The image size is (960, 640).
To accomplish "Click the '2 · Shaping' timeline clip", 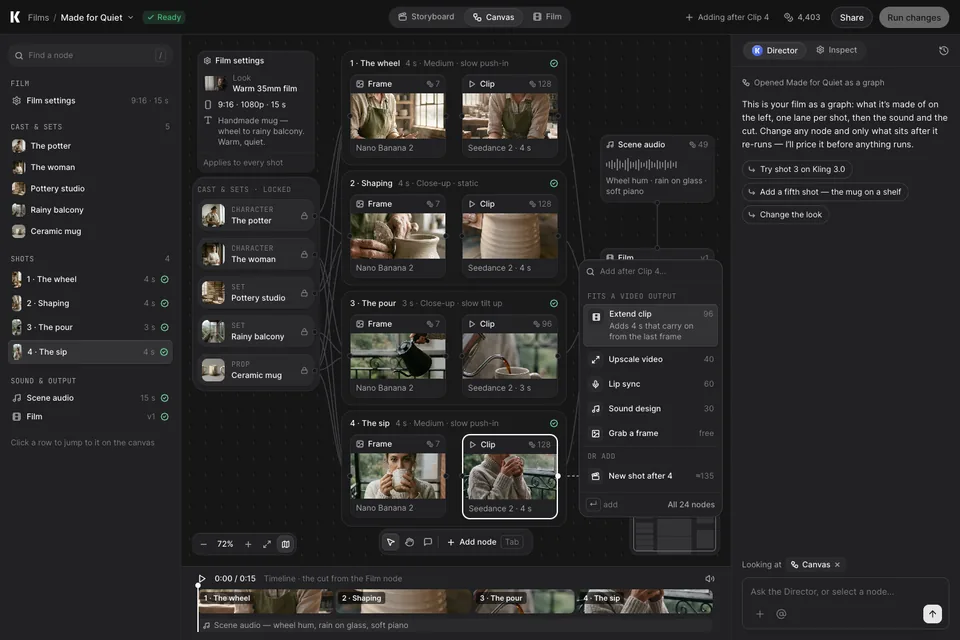I will [x=404, y=601].
